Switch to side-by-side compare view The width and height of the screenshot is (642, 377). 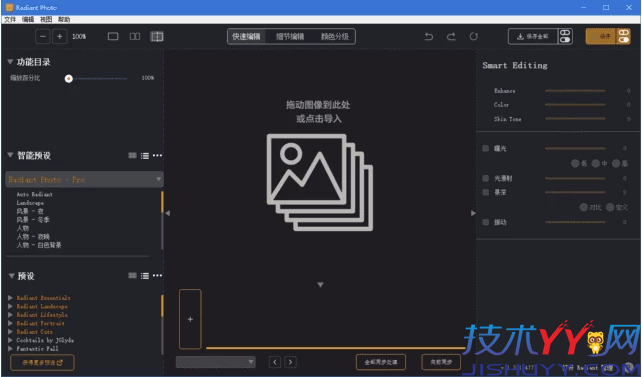point(135,36)
